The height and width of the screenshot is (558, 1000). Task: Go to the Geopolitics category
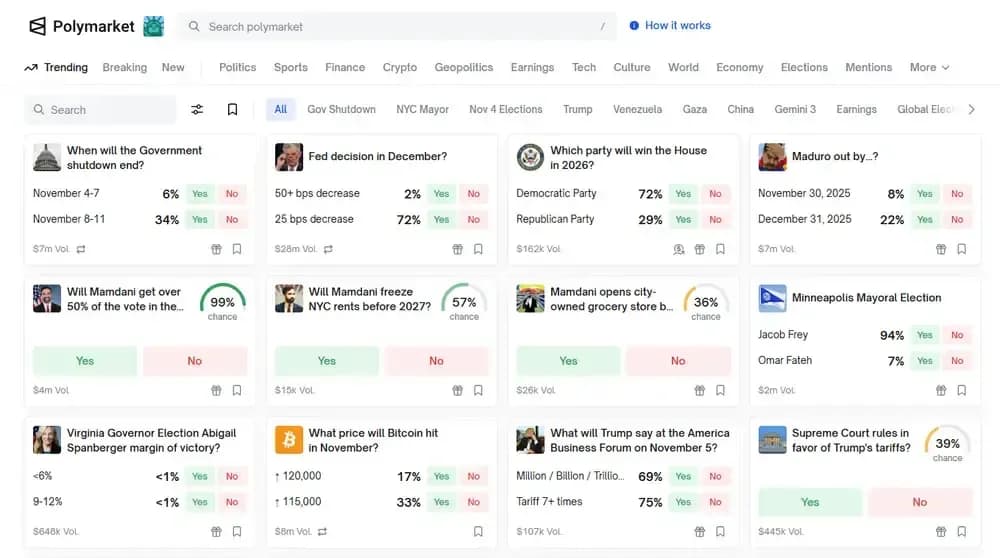tap(464, 68)
